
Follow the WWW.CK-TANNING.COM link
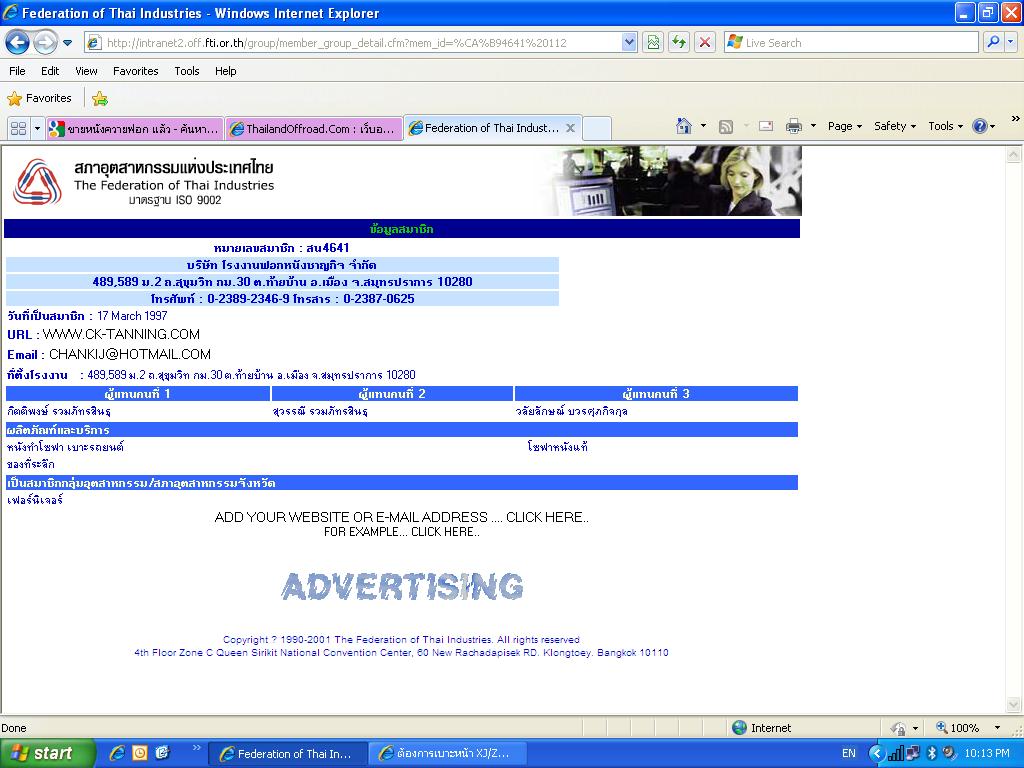coord(121,334)
